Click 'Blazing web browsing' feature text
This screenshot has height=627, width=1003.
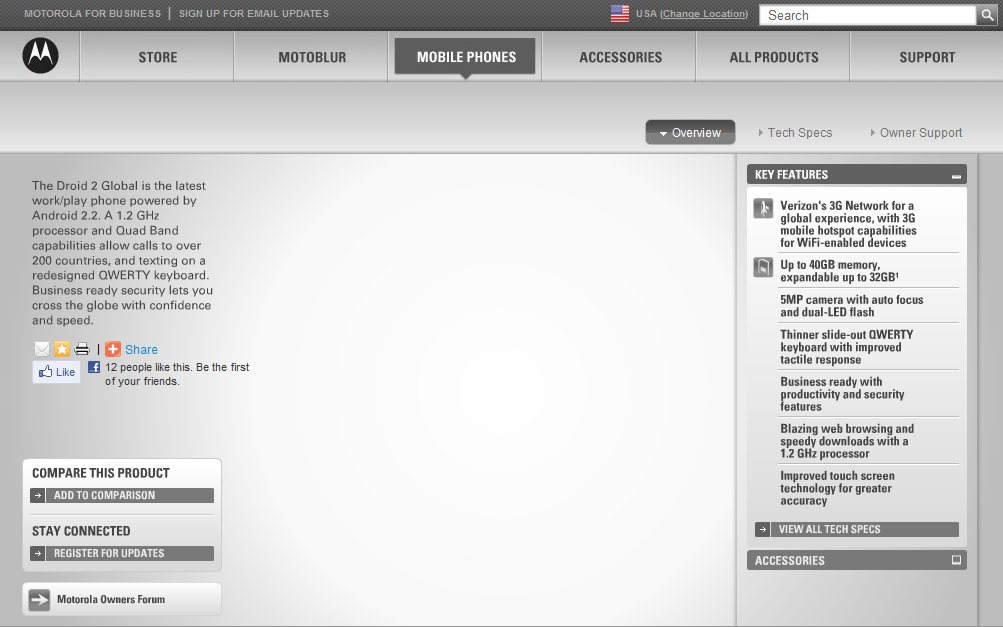847,441
